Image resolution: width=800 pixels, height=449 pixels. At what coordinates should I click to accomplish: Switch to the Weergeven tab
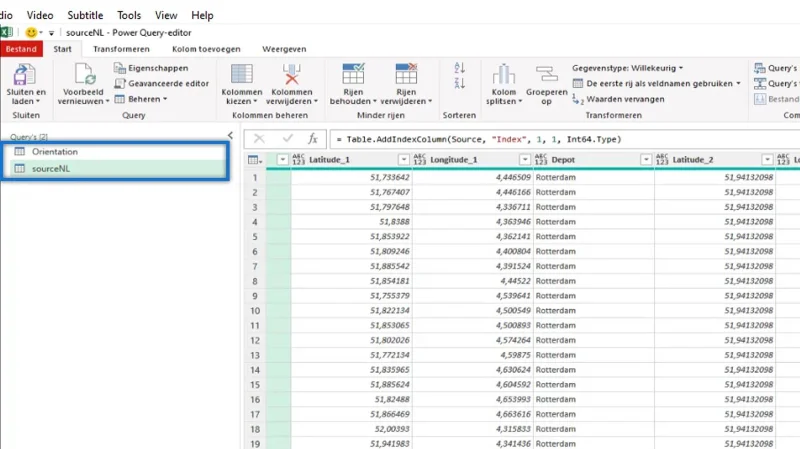click(284, 49)
